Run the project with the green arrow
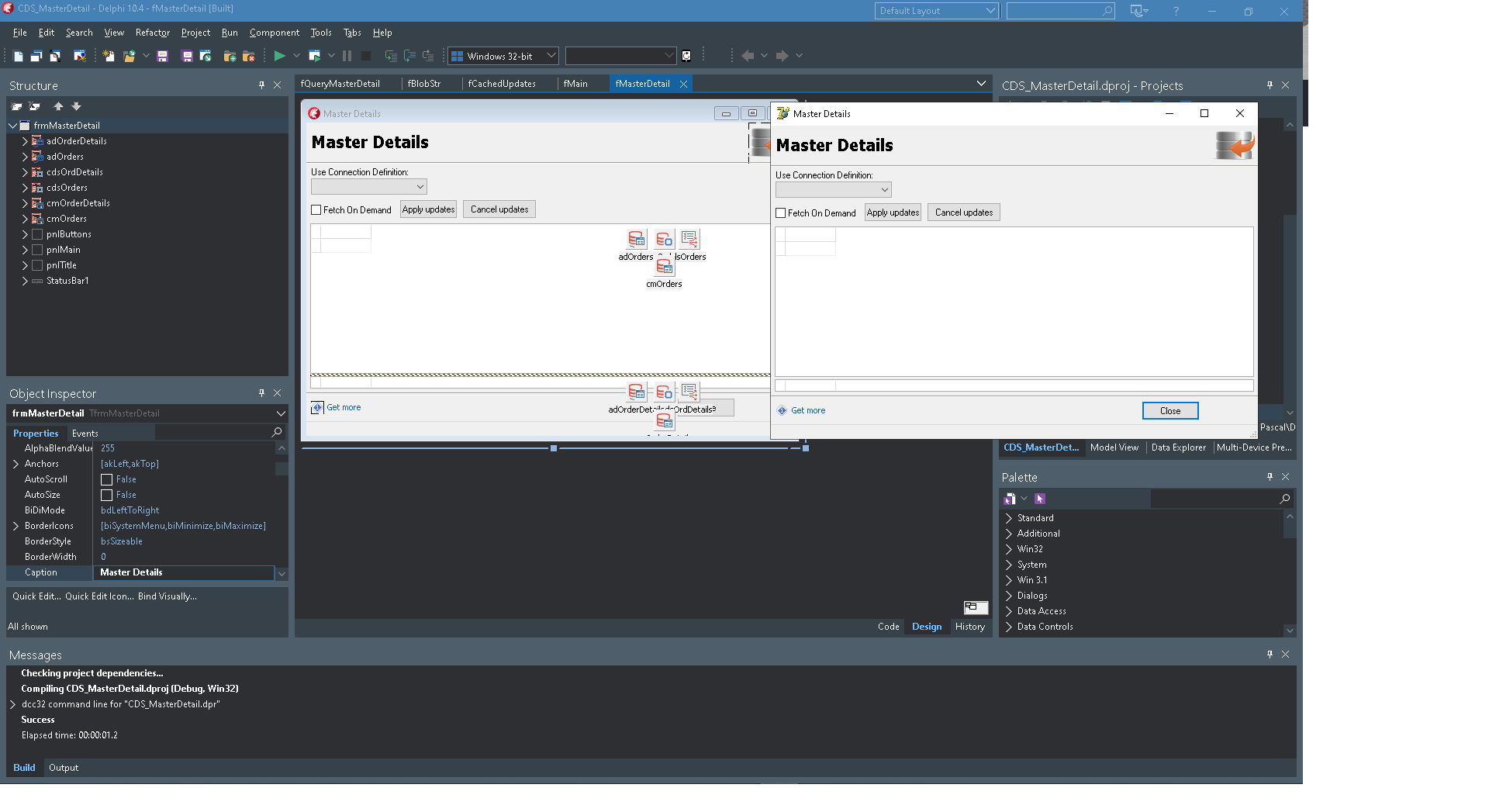This screenshot has width=1489, height=812. click(x=279, y=56)
